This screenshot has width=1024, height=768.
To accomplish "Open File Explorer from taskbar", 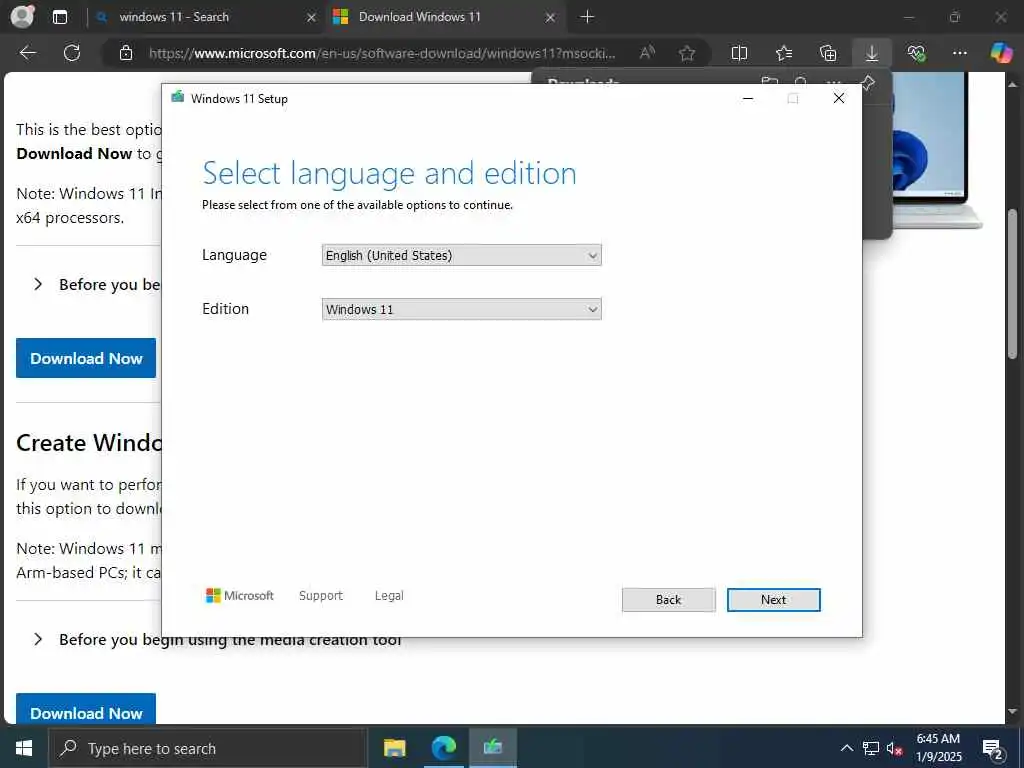I will 394,748.
